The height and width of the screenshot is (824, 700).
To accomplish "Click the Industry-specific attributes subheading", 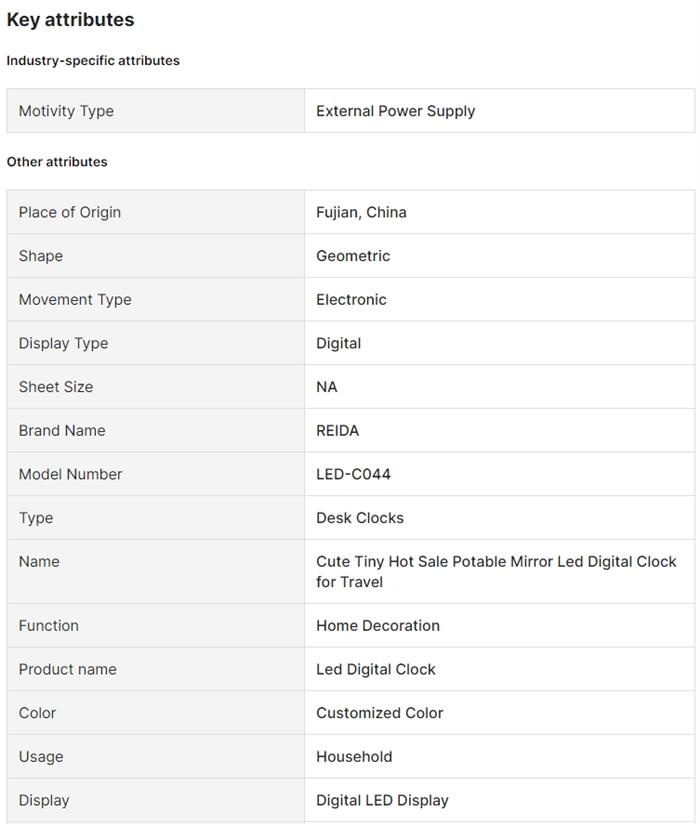I will point(93,60).
